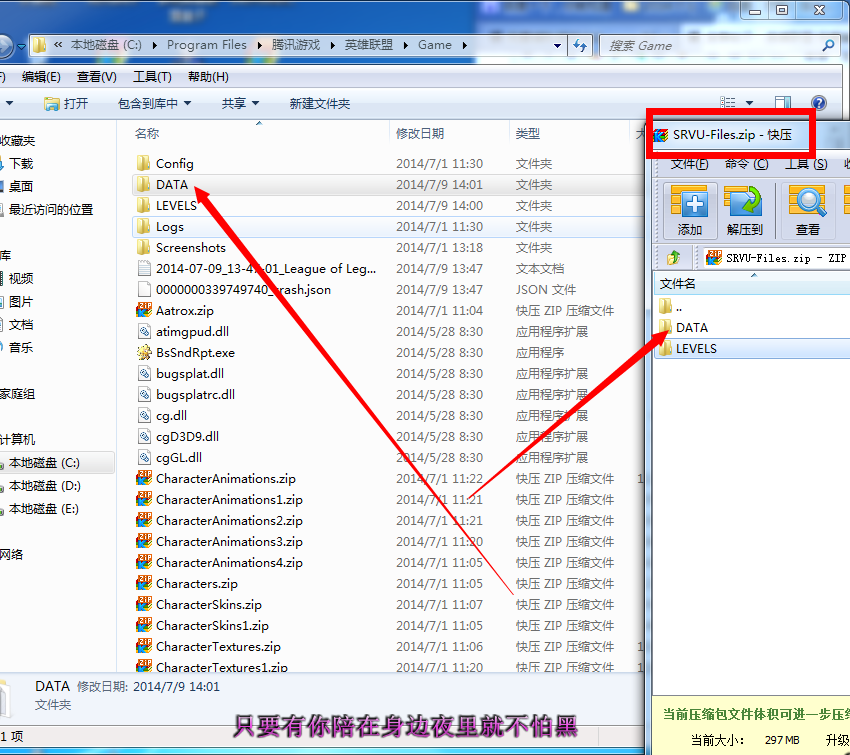Screen dimensions: 850x755
Task: Click the 解压到 (Extract to) icon
Action: click(x=744, y=203)
